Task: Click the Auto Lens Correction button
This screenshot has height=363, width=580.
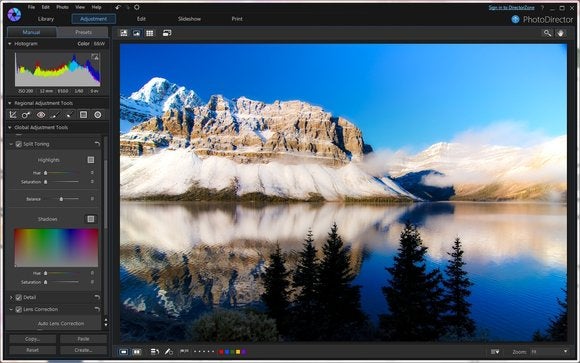Action: pyautogui.click(x=61, y=323)
